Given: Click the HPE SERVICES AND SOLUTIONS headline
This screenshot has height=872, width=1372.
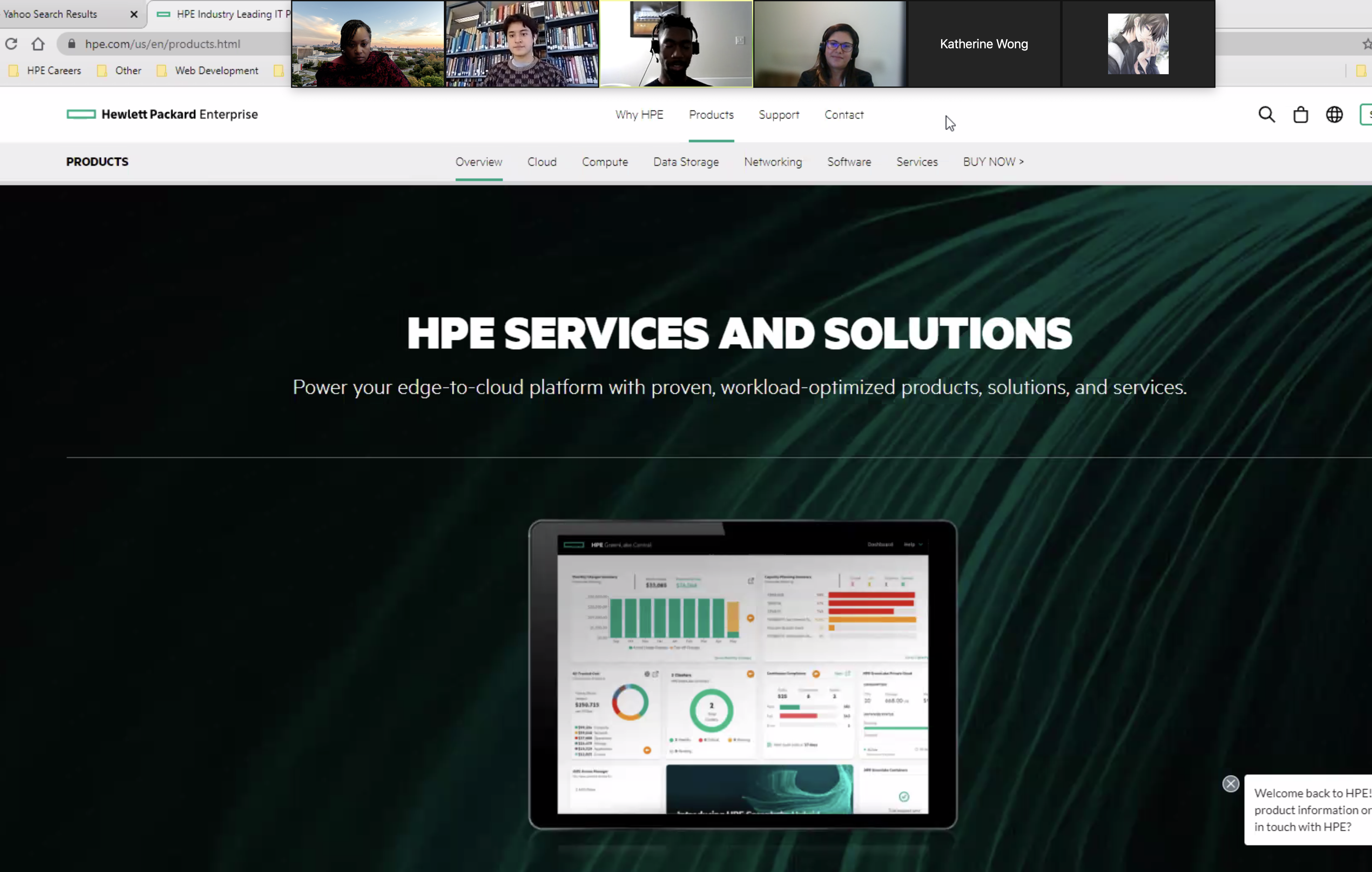Looking at the screenshot, I should pos(739,333).
